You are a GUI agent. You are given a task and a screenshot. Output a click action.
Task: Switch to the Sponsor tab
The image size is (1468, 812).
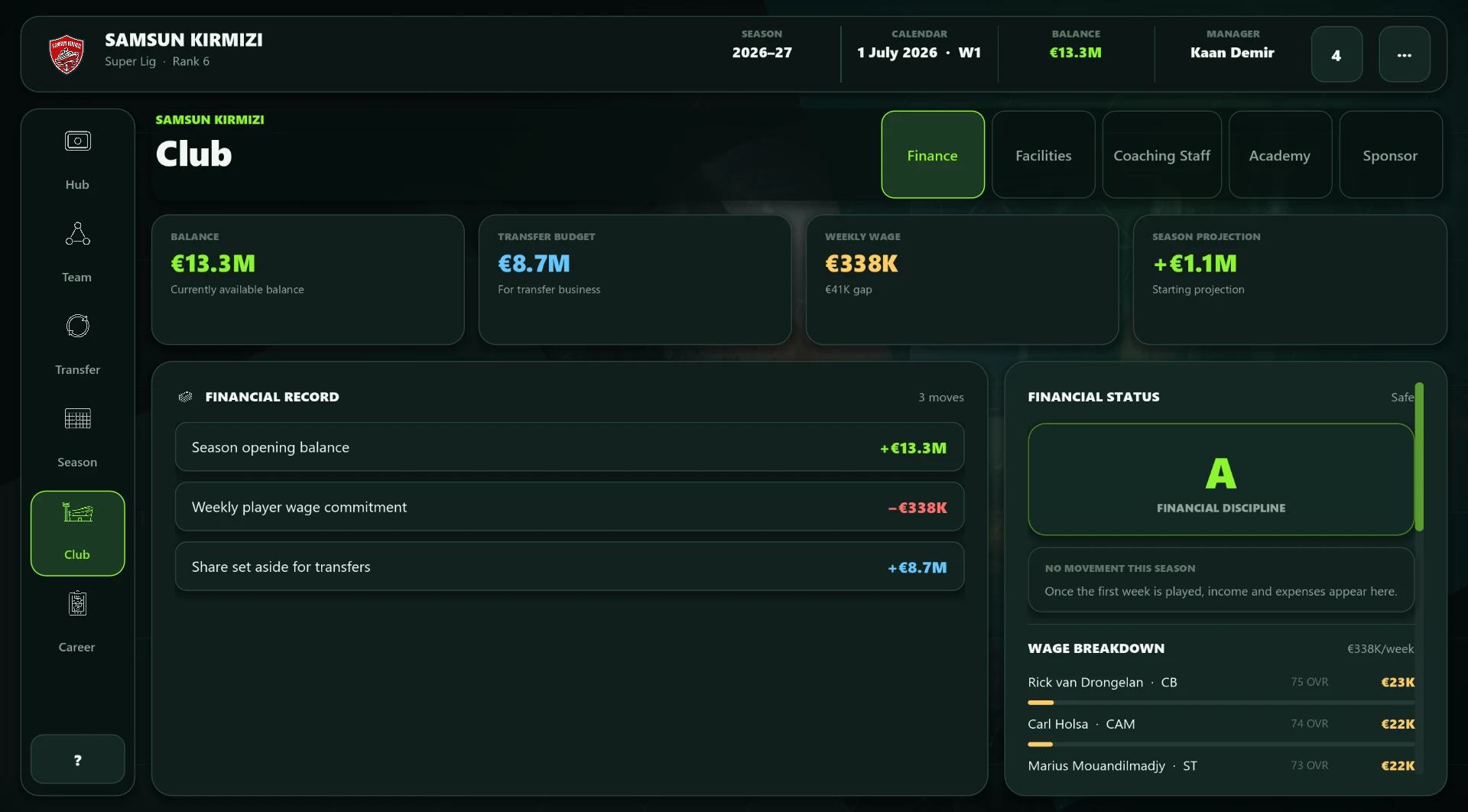[x=1391, y=154]
